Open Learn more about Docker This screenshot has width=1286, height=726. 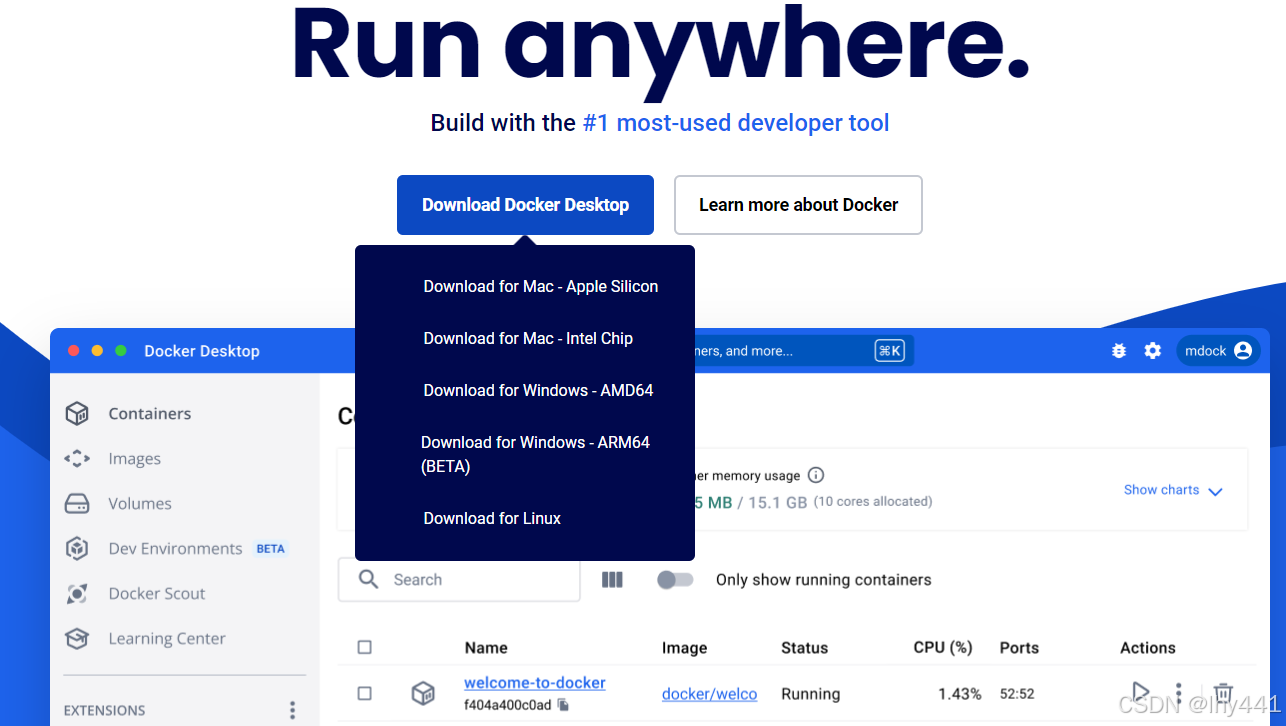point(798,205)
